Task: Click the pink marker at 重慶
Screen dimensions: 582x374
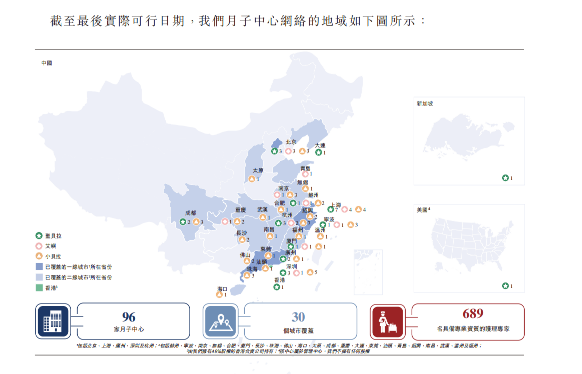Action: click(225, 222)
